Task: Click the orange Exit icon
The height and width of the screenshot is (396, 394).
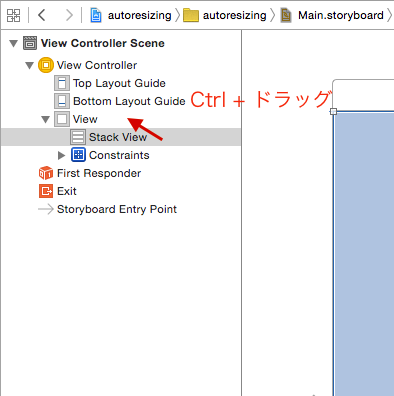Action: point(46,191)
